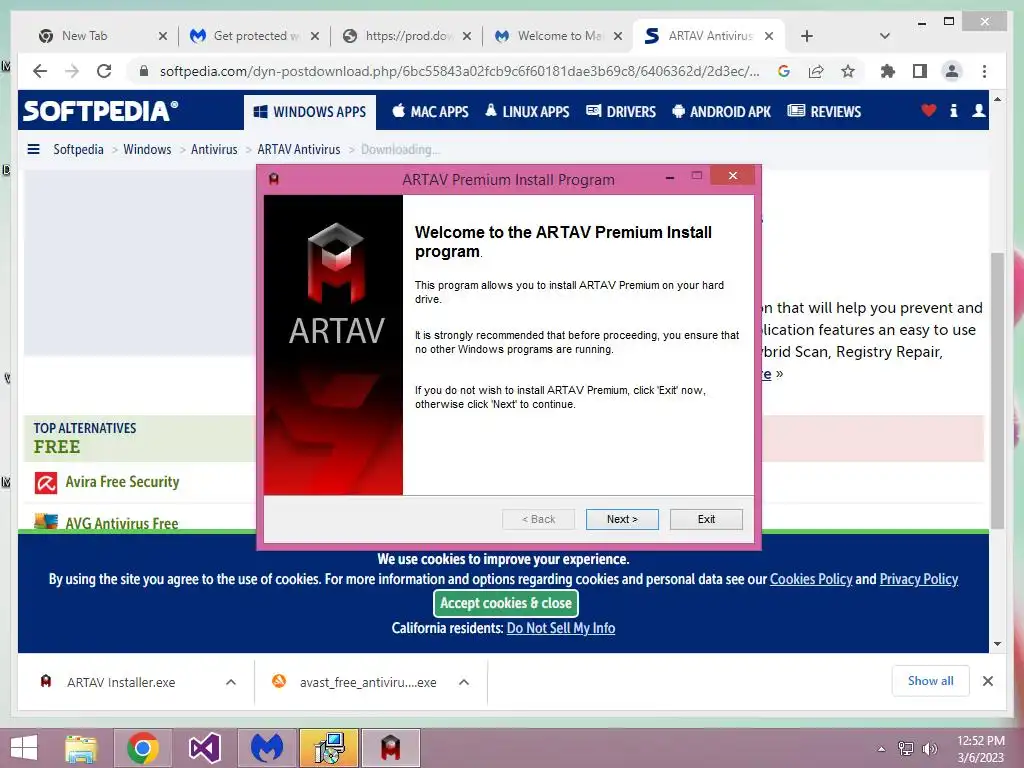The image size is (1024, 768).
Task: Close the downloads bar
Action: click(x=988, y=681)
